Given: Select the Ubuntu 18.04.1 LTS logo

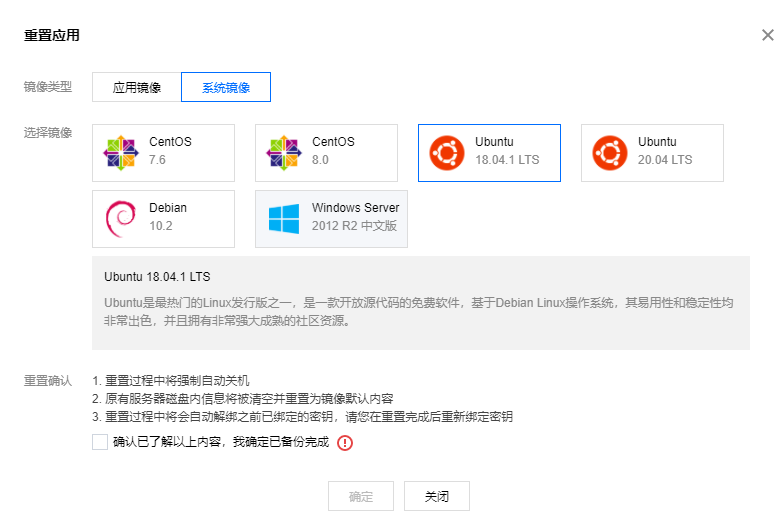Looking at the screenshot, I should pyautogui.click(x=446, y=153).
